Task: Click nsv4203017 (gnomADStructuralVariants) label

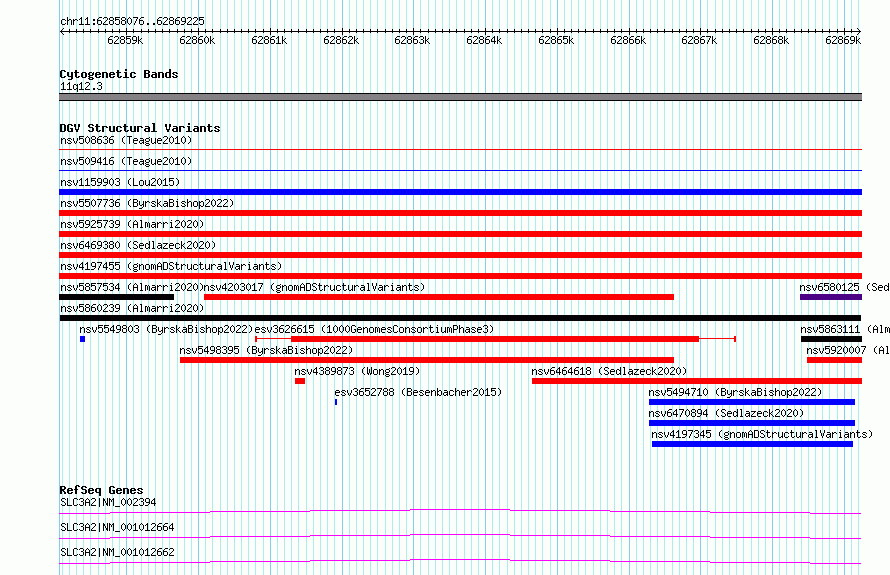Action: [314, 287]
